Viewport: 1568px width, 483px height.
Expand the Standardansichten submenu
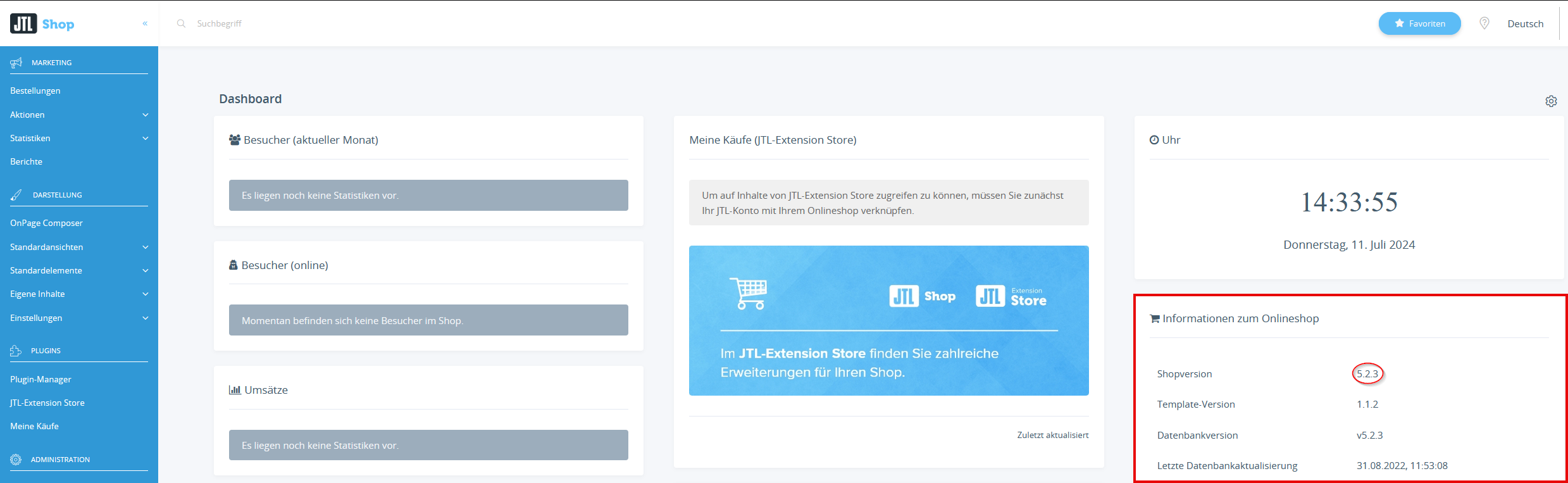[x=145, y=247]
